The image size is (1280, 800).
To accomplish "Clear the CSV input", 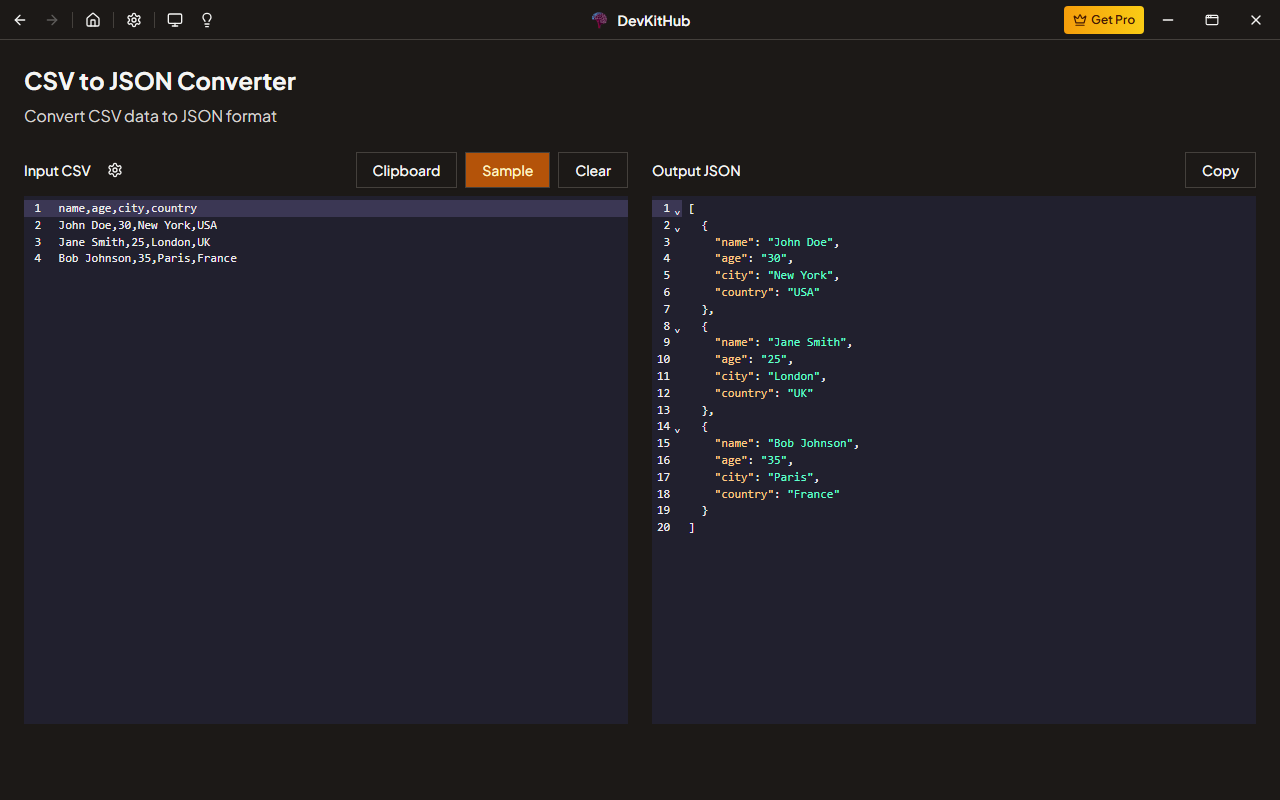I will coord(593,170).
